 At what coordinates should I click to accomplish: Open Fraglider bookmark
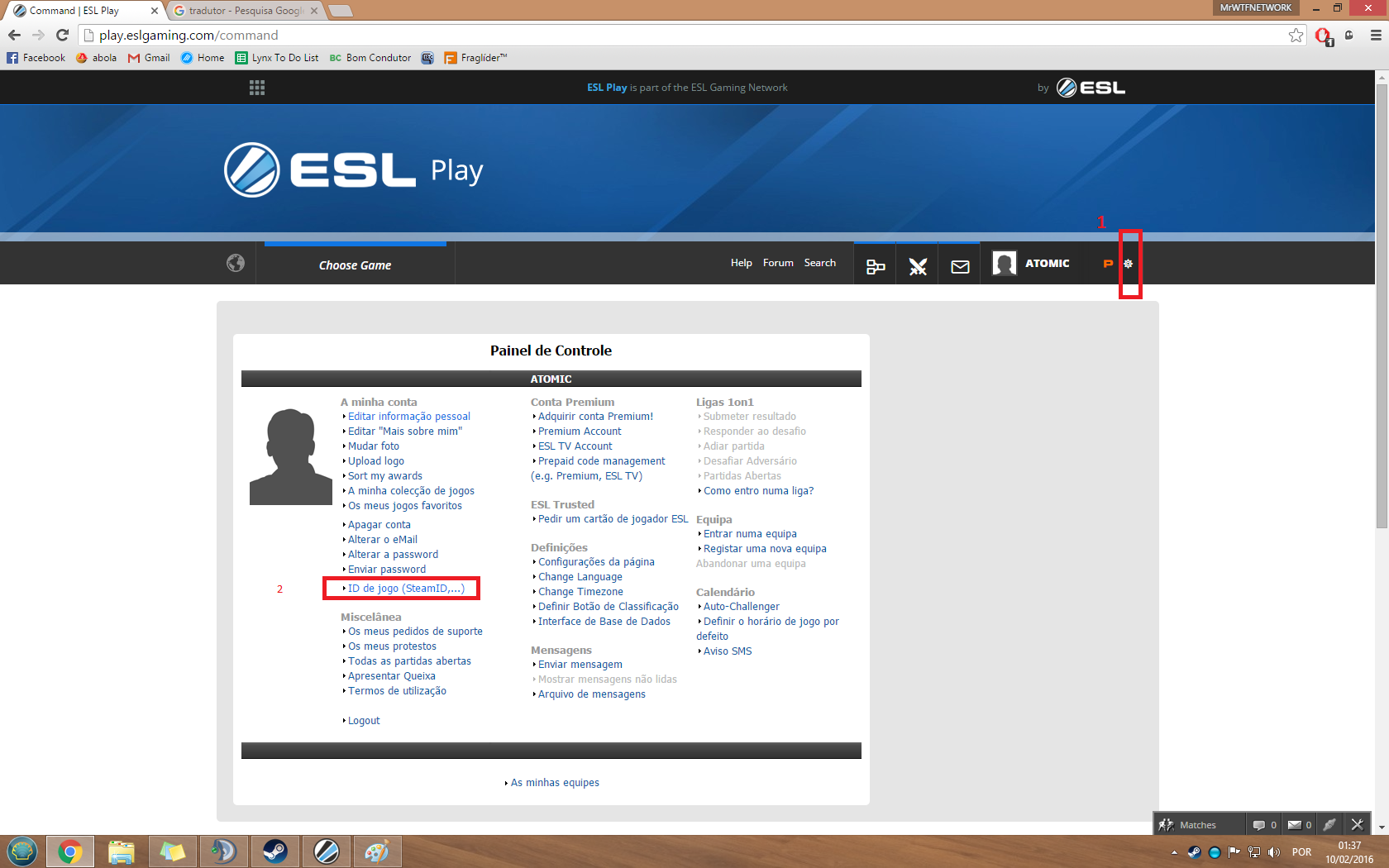(475, 58)
